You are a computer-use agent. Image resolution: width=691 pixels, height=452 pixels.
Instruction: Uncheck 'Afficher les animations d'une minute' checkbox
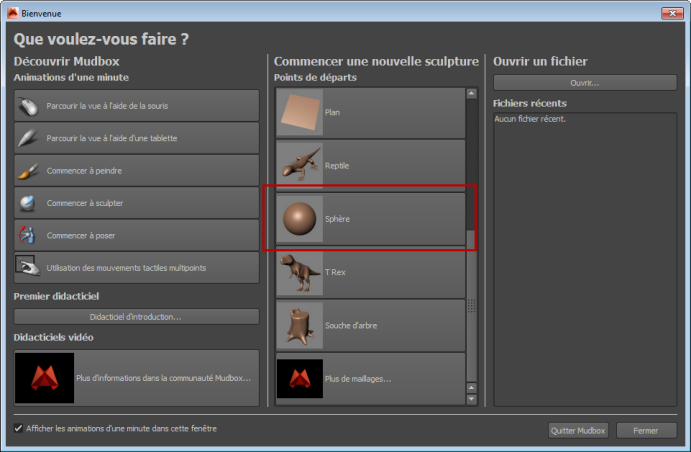[18, 428]
